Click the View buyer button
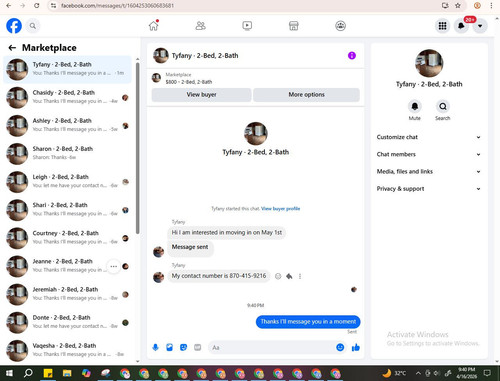The height and width of the screenshot is (381, 500). coord(201,95)
